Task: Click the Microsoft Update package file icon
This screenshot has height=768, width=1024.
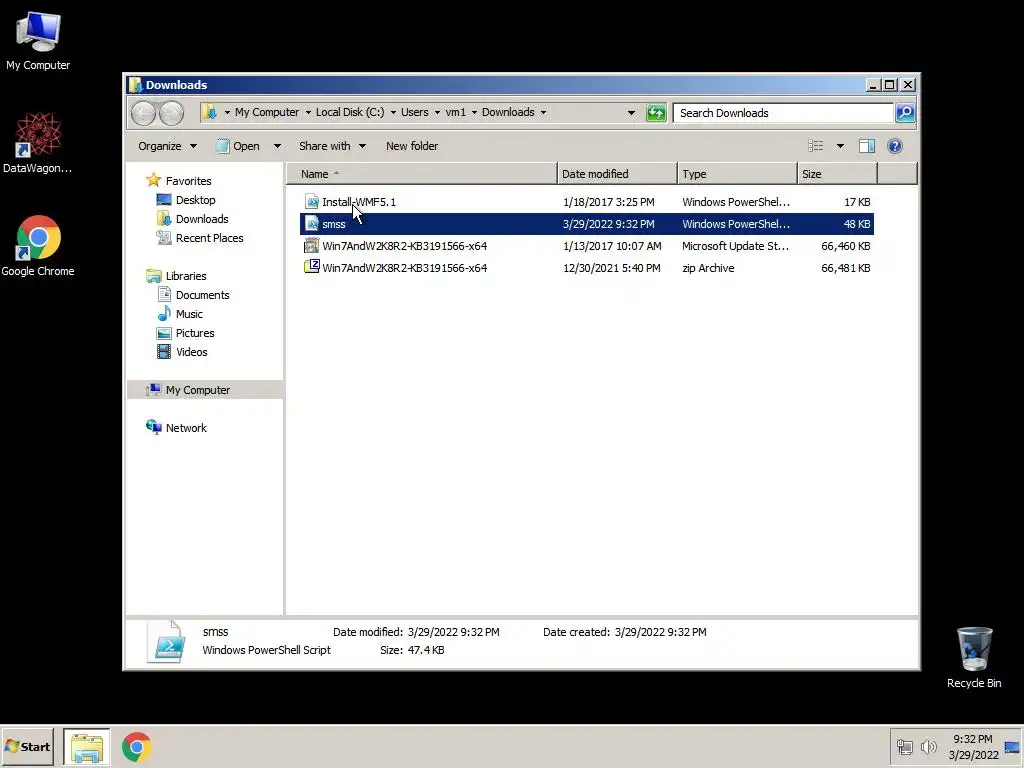Action: tap(312, 246)
